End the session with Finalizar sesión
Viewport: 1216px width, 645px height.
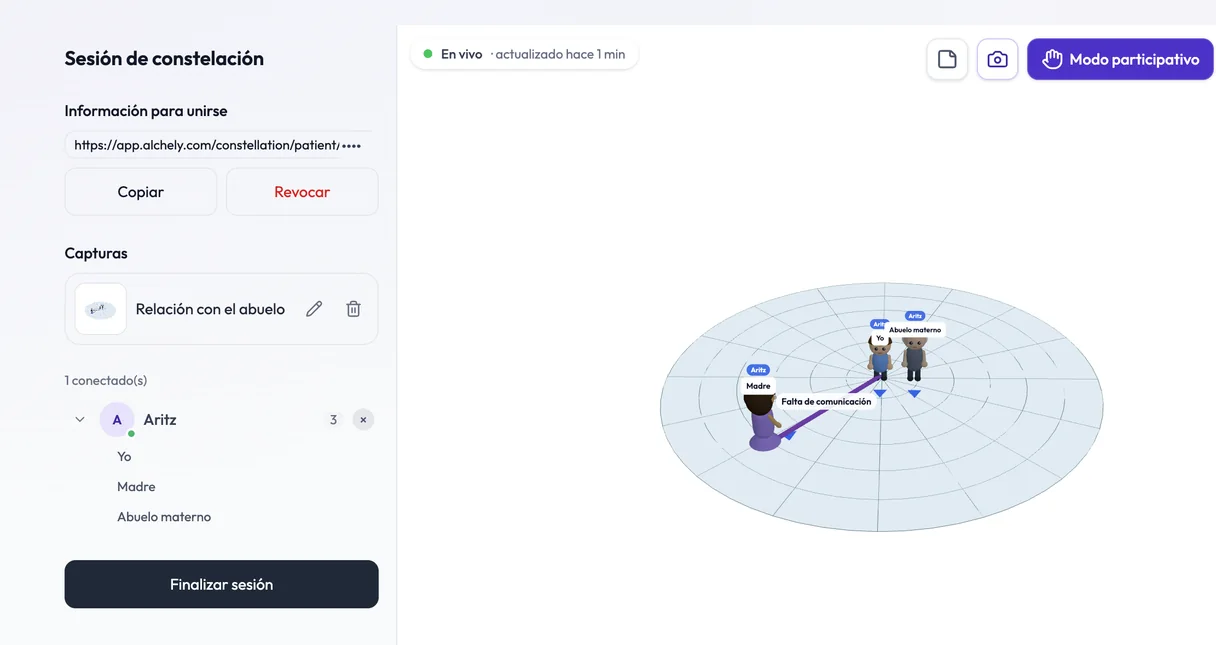(222, 584)
